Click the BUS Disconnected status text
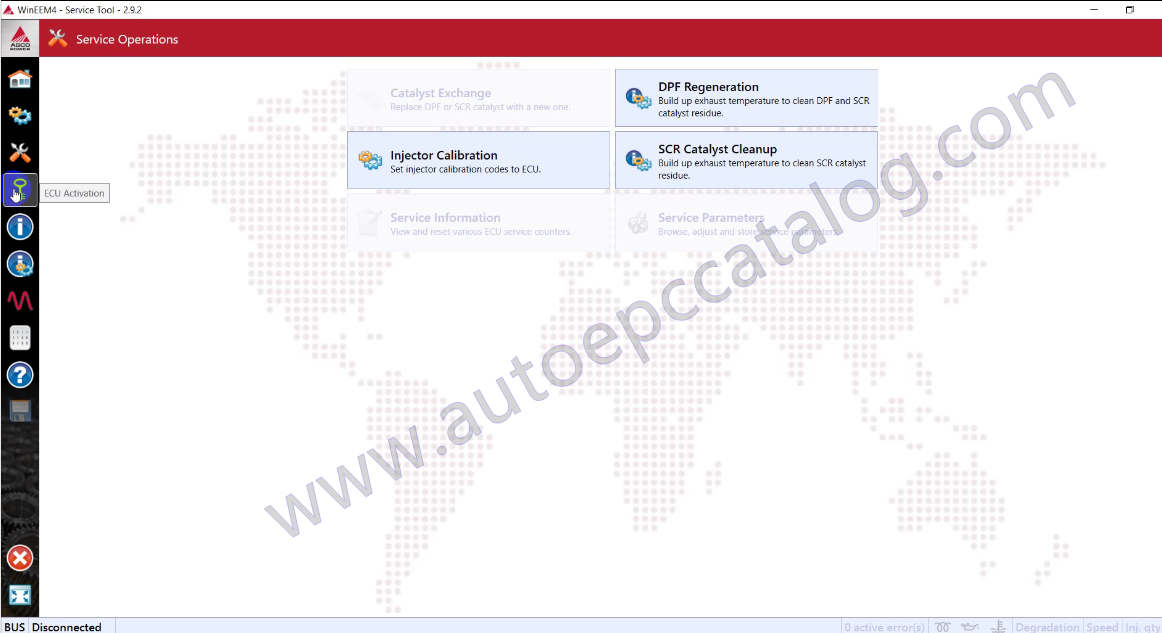Screen dimensions: 1162x633 (53, 627)
